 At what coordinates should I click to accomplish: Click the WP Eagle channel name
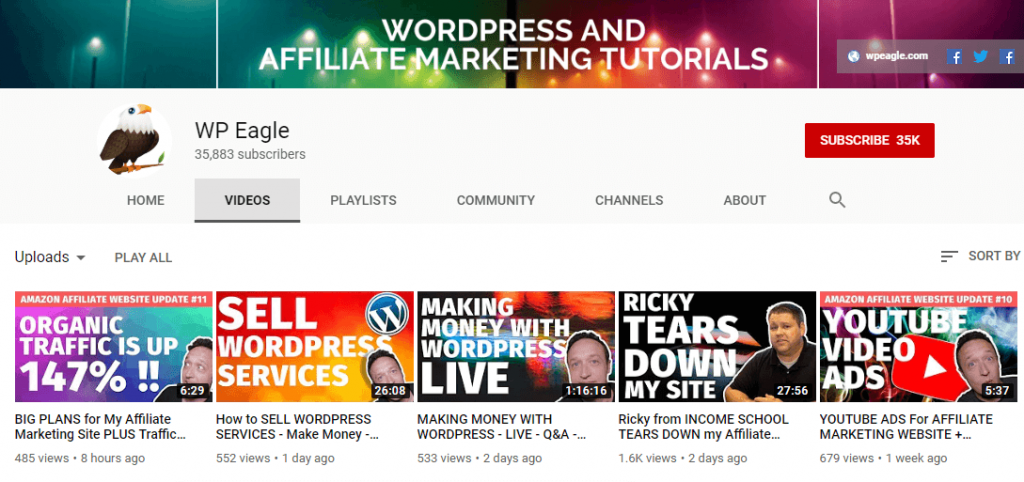tap(242, 130)
